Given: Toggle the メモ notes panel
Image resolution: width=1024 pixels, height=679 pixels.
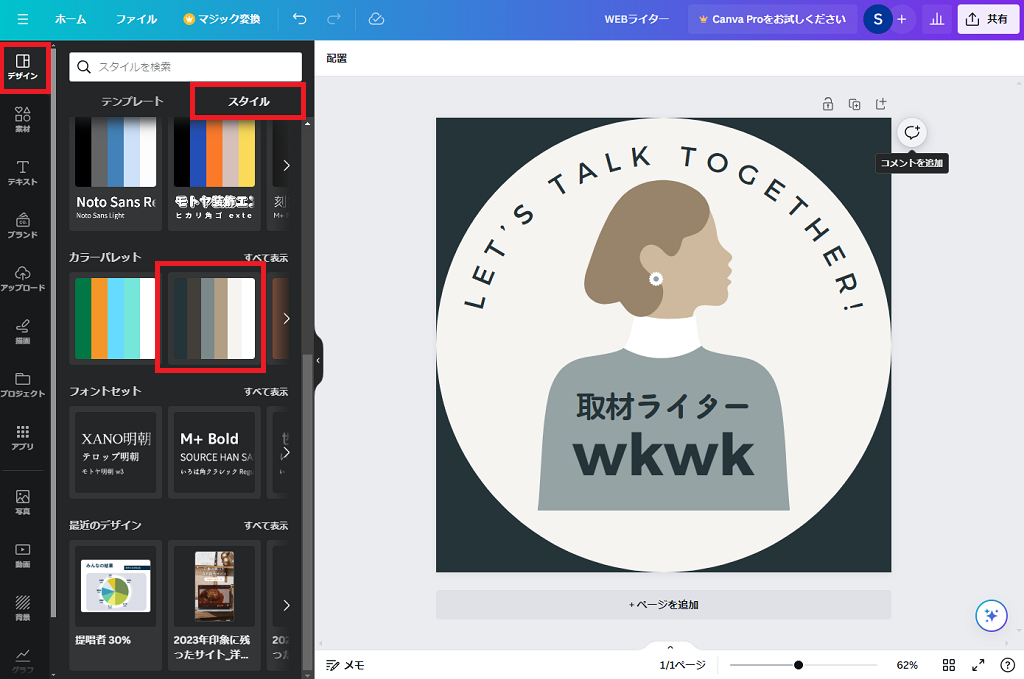Looking at the screenshot, I should click(345, 665).
